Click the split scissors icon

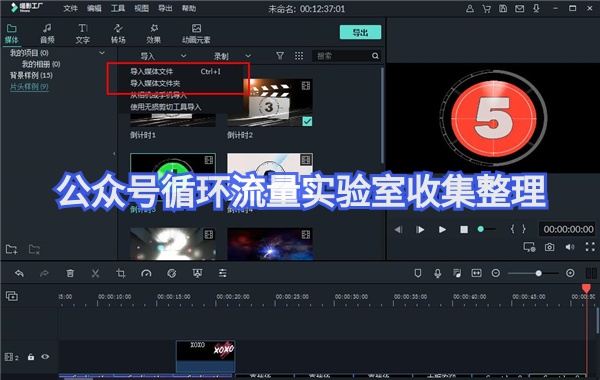(x=95, y=273)
